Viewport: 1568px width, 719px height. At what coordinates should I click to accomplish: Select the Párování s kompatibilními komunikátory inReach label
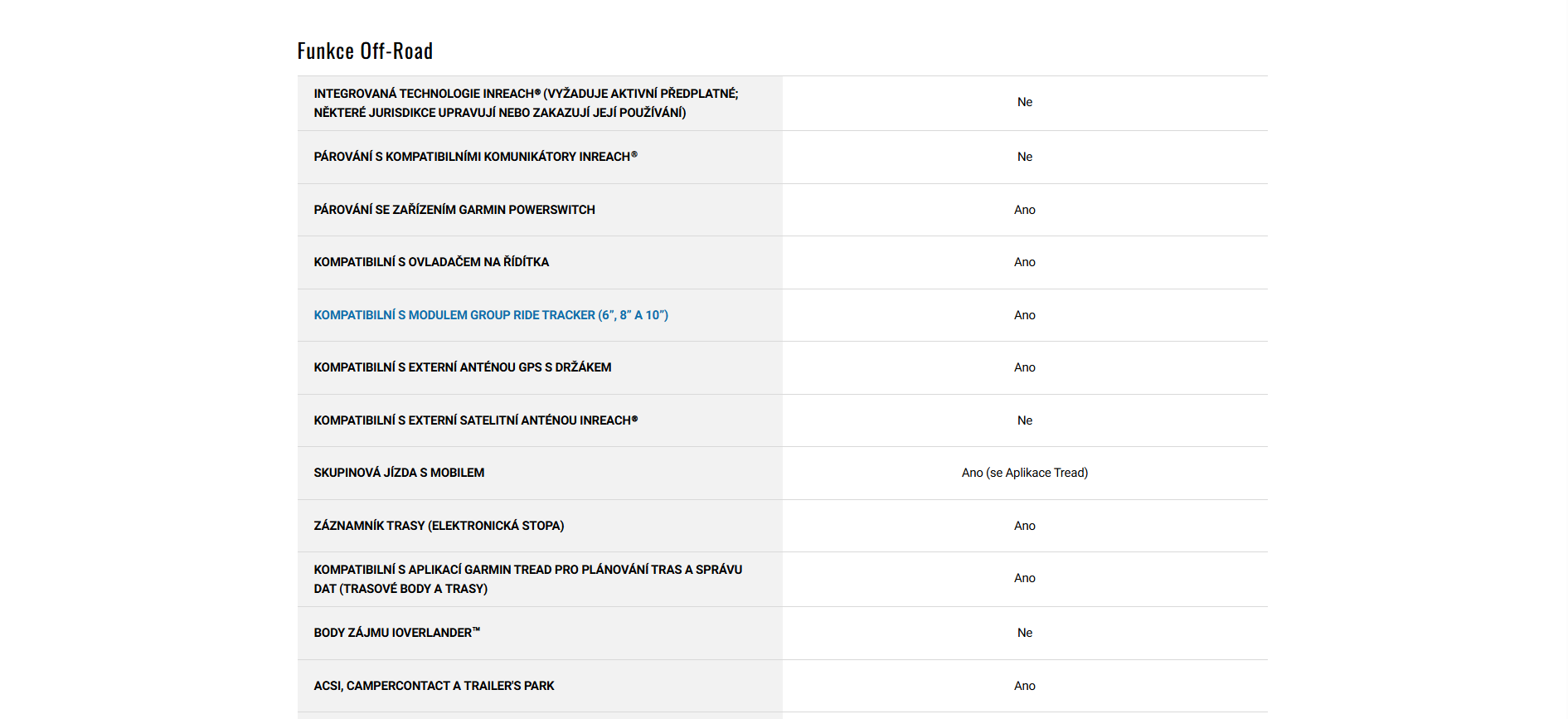[x=475, y=157]
